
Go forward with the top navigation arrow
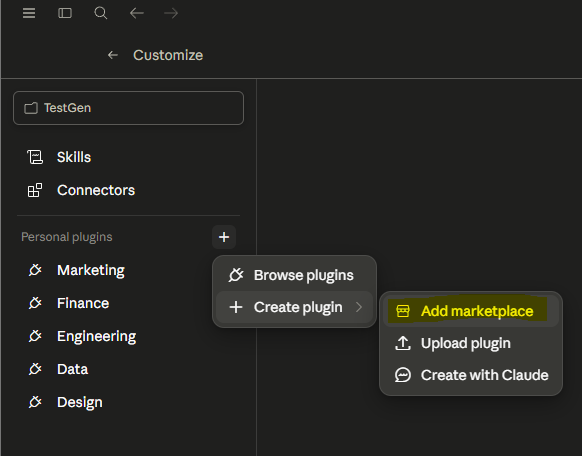(x=171, y=13)
